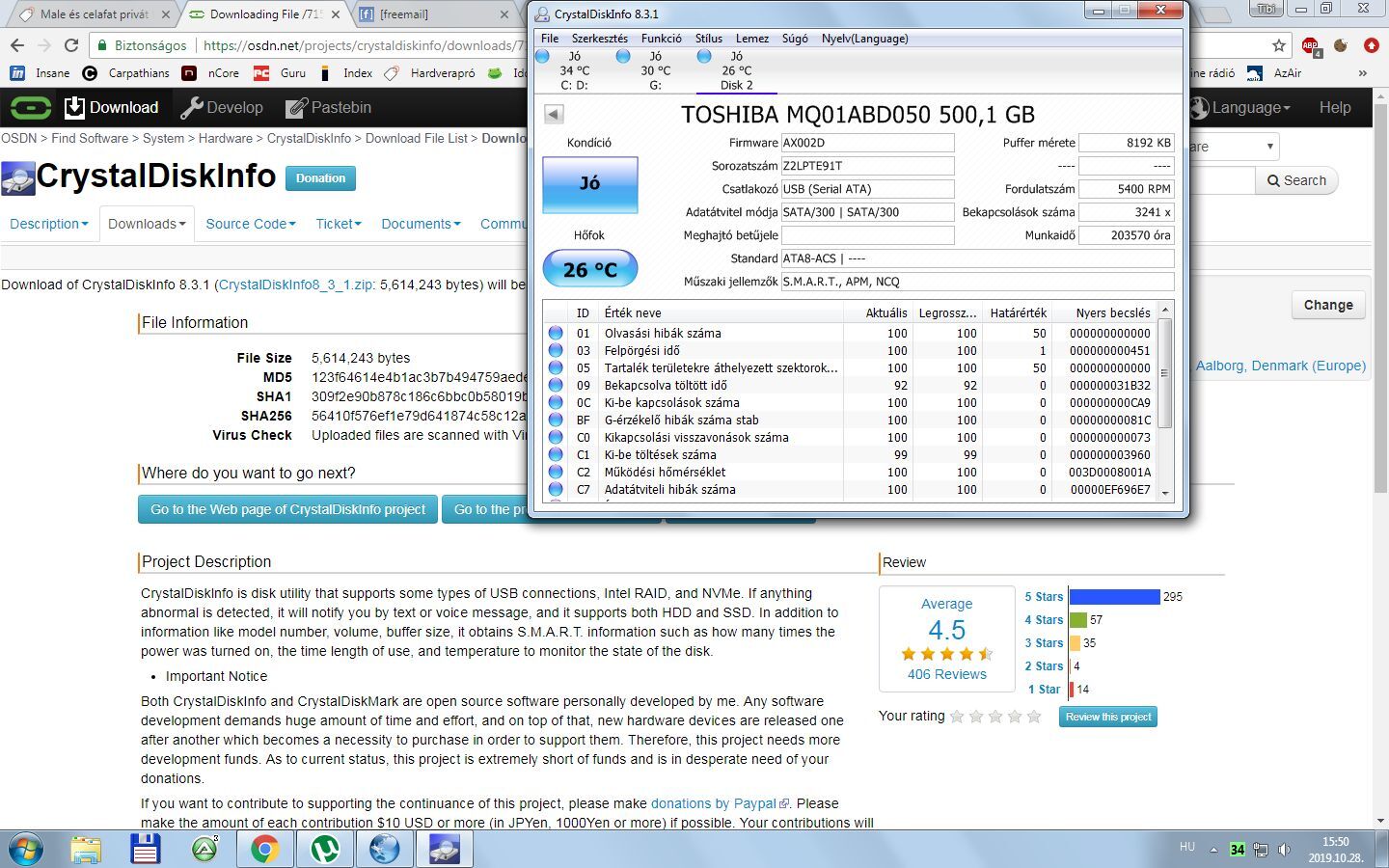Open CrystalDiskInfo taskbar icon

click(x=444, y=849)
